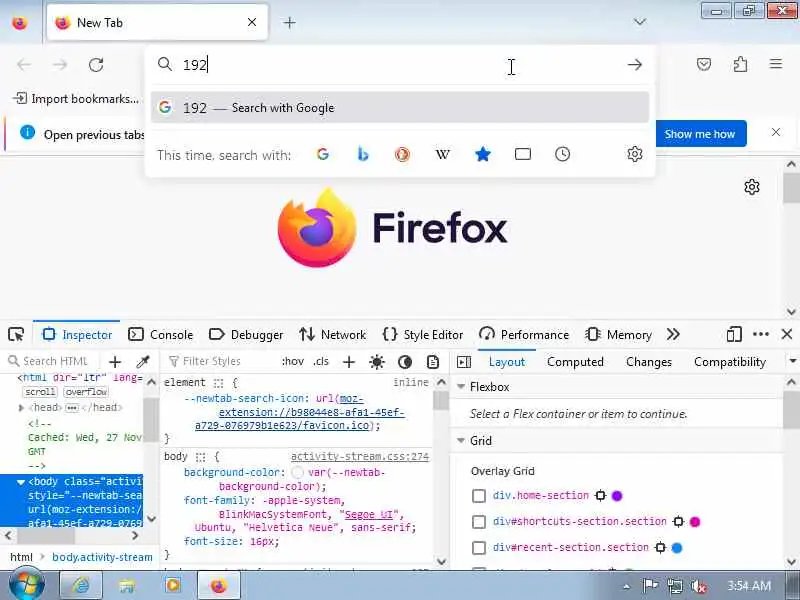This screenshot has width=800, height=600.
Task: Create new node with plus icon
Action: pyautogui.click(x=115, y=362)
